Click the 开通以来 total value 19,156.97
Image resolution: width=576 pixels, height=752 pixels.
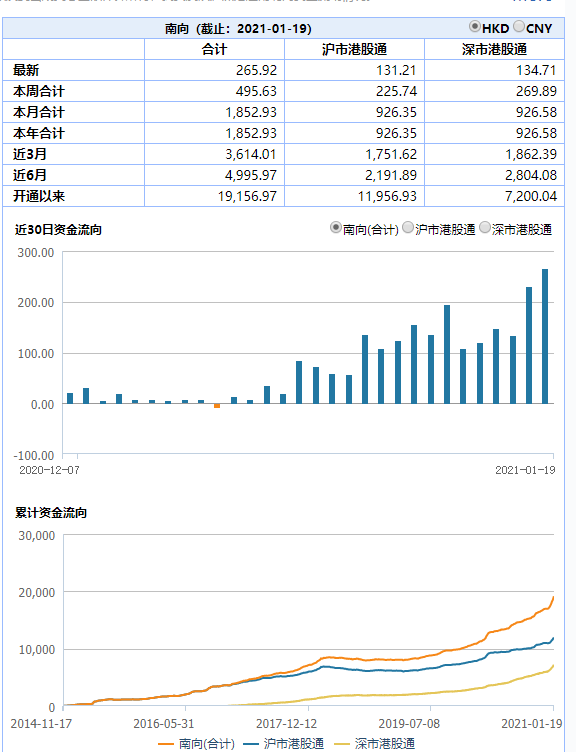247,196
